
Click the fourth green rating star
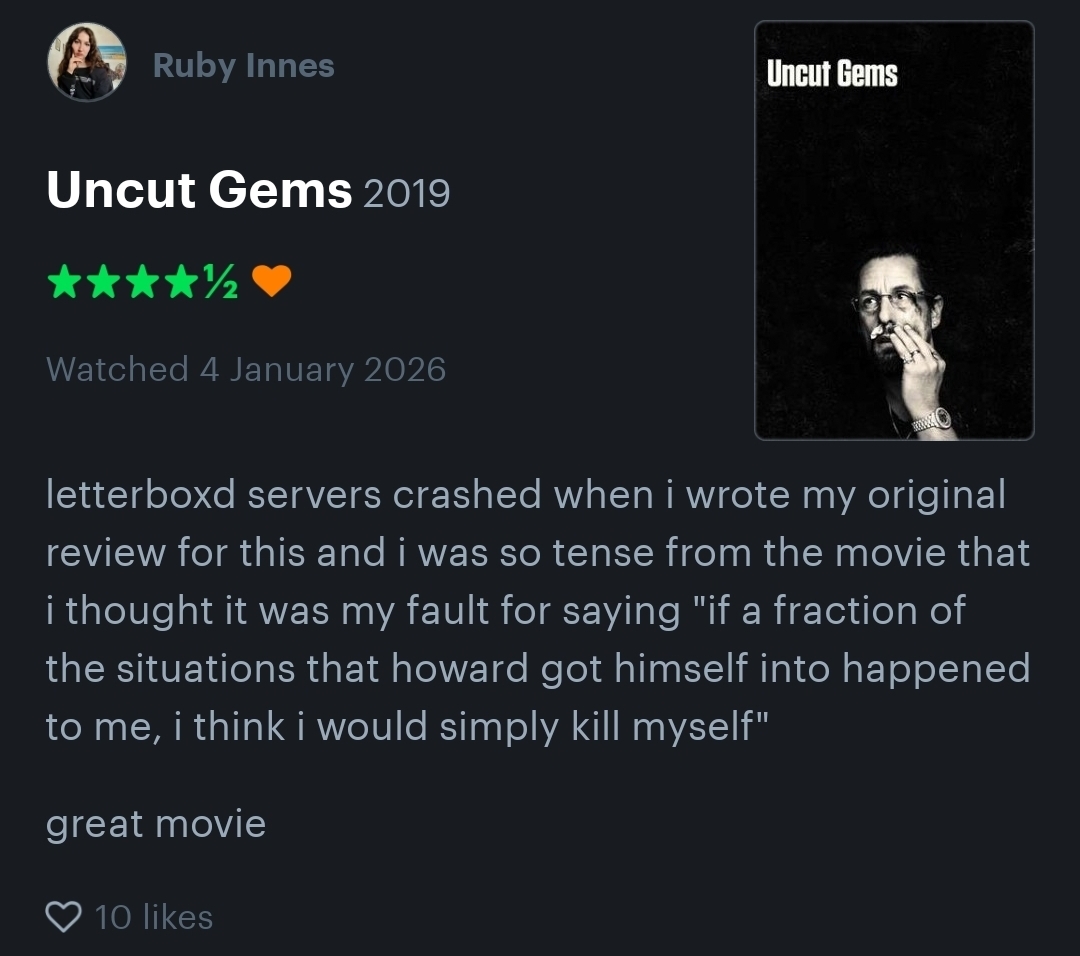click(x=183, y=284)
